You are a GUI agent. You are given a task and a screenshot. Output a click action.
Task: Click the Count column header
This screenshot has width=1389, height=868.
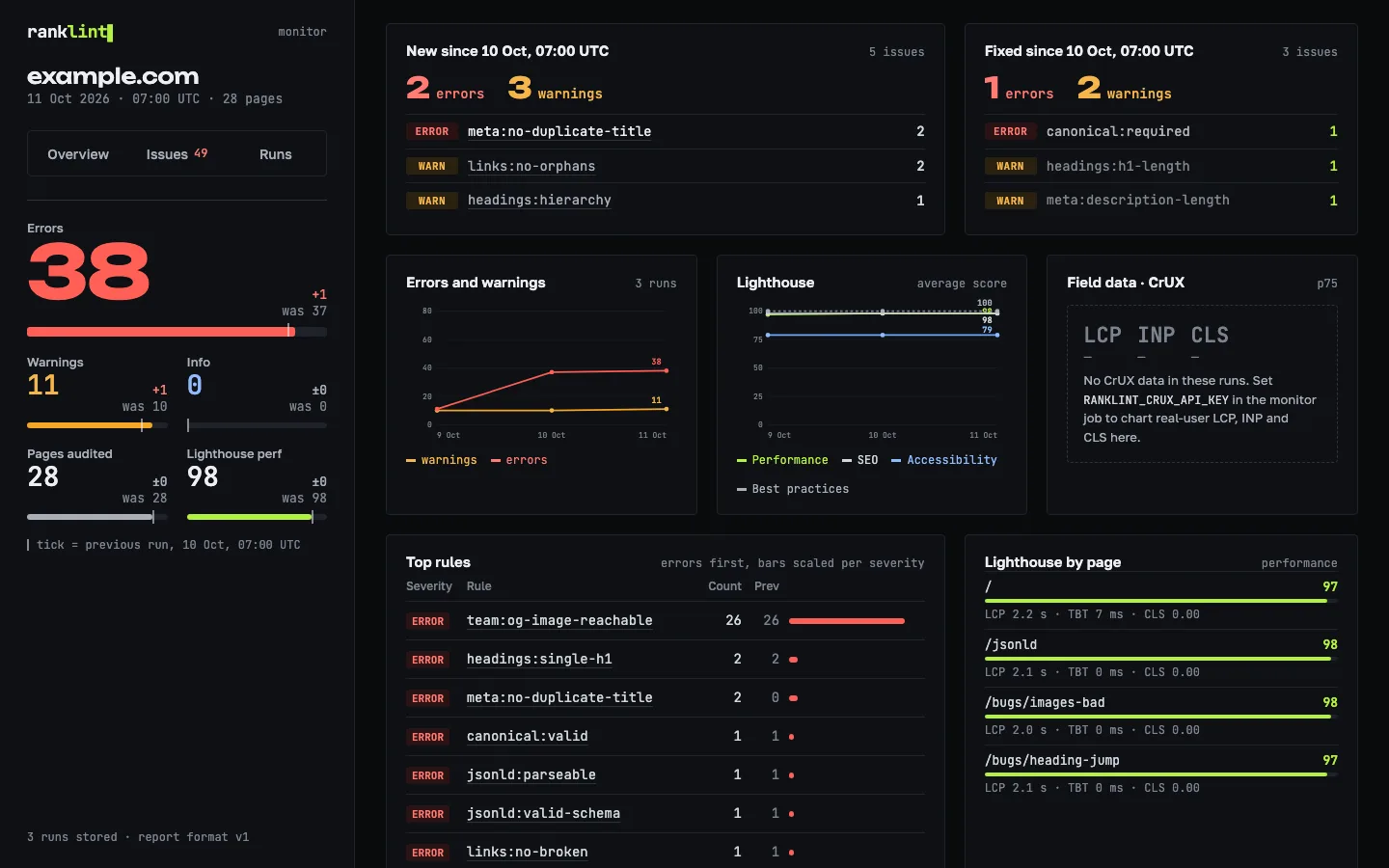pyautogui.click(x=724, y=586)
